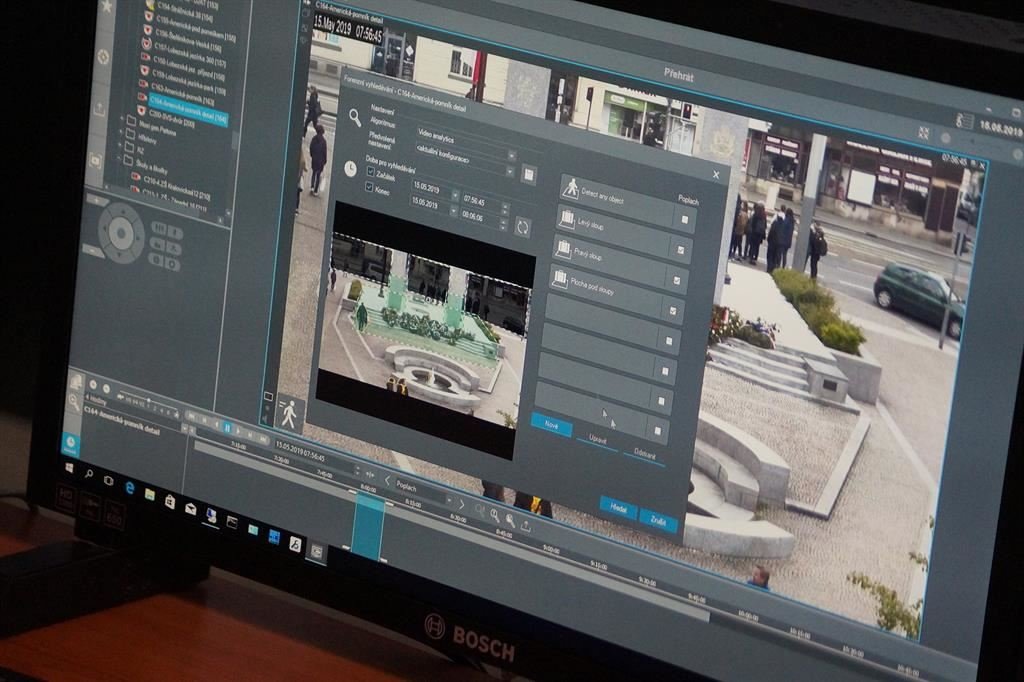Click the clock icon beside Doba pro vyhledávání

tap(351, 169)
